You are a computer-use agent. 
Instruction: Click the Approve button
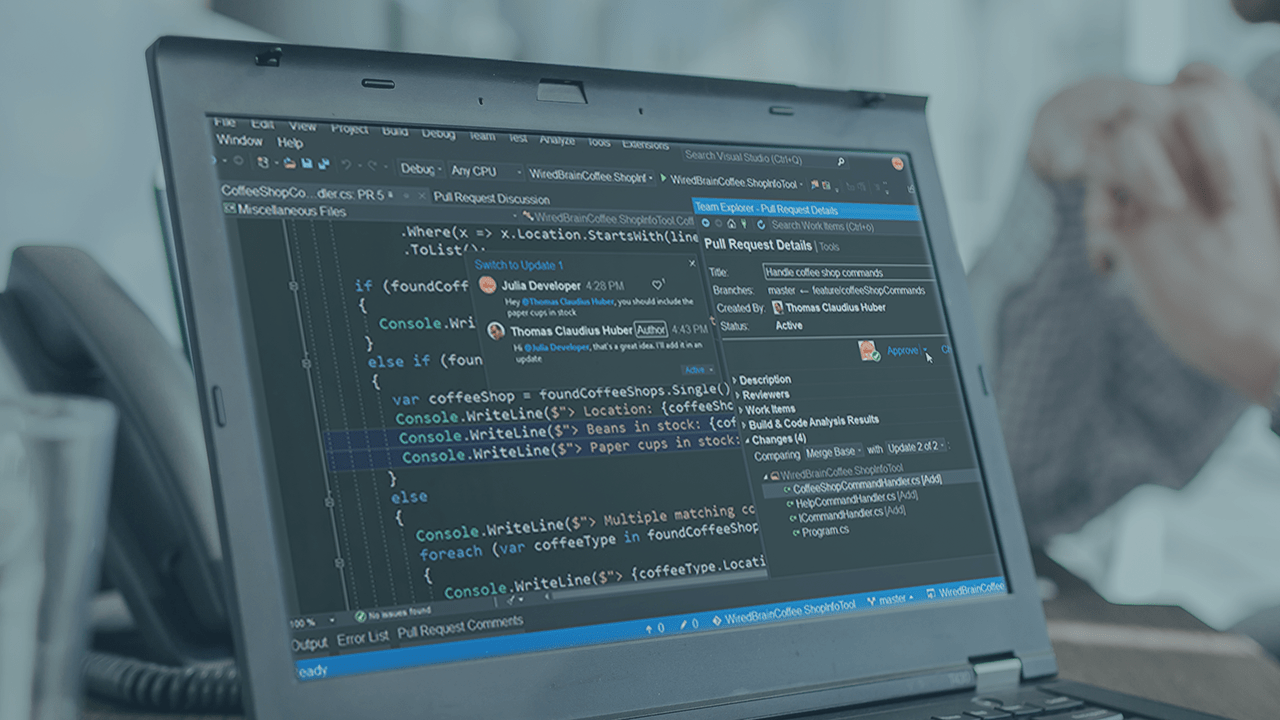click(902, 350)
